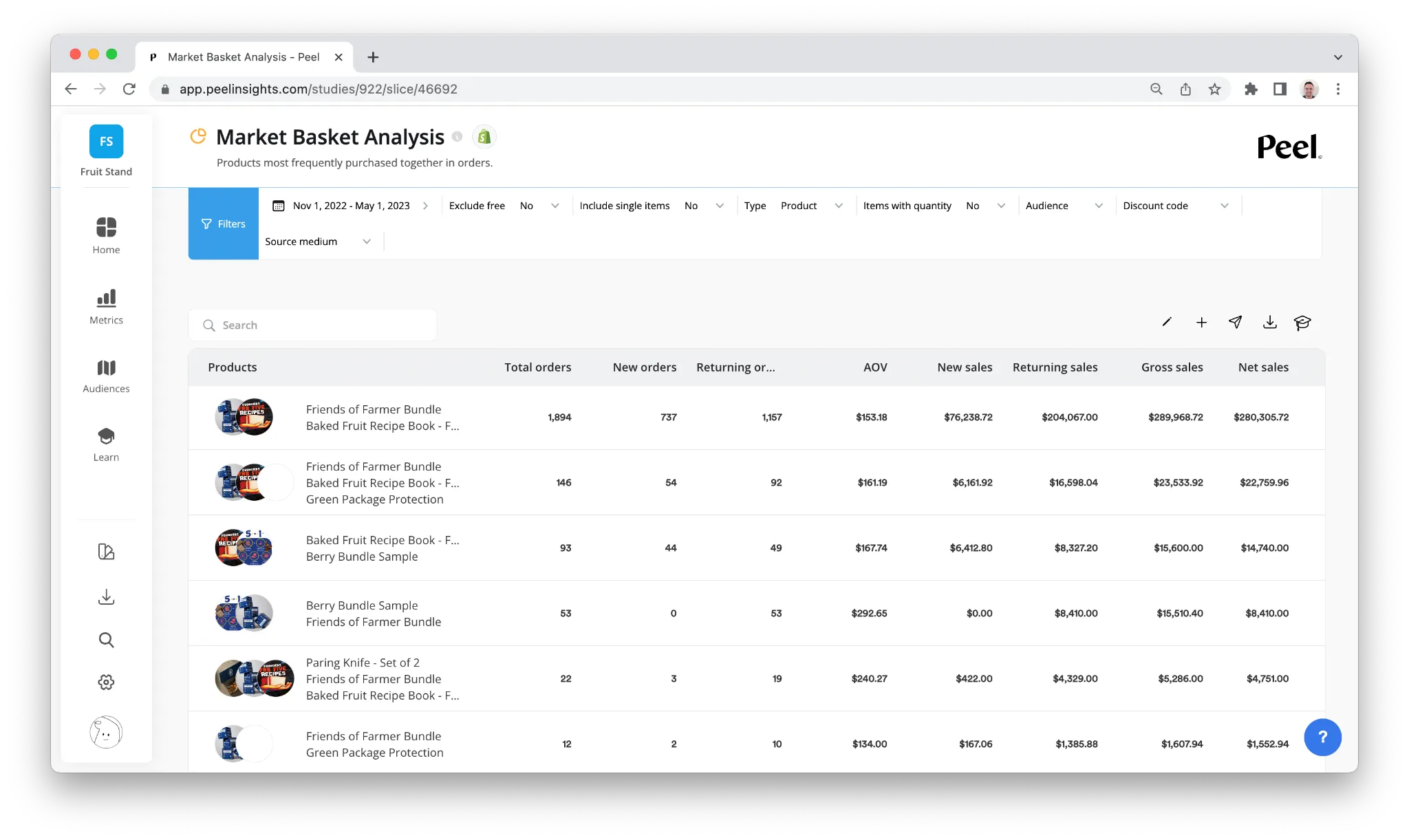Viewport: 1409px width, 840px height.
Task: Open settings gear in sidebar
Action: tap(106, 682)
